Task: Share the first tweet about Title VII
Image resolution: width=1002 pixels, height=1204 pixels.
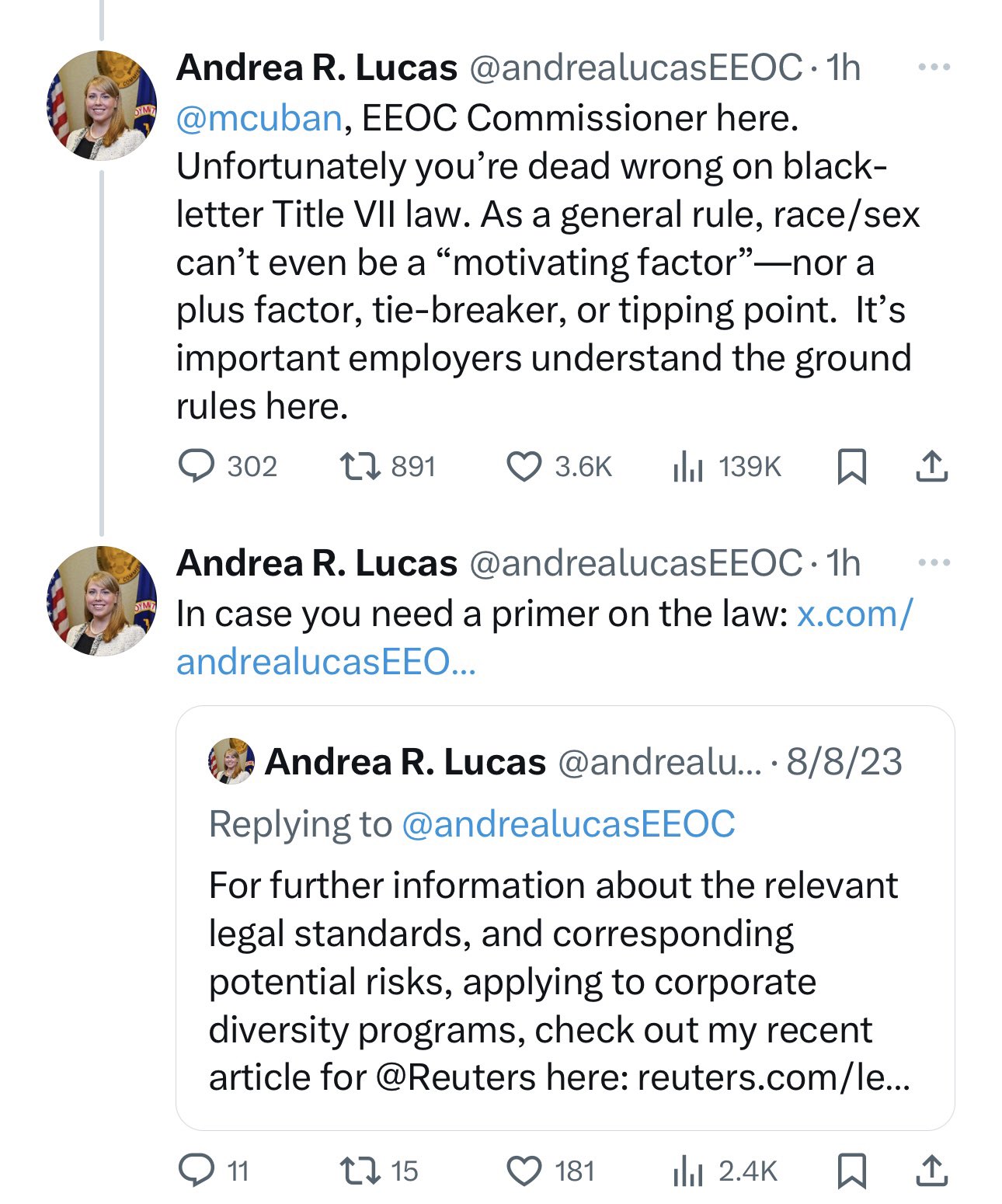Action: point(931,467)
